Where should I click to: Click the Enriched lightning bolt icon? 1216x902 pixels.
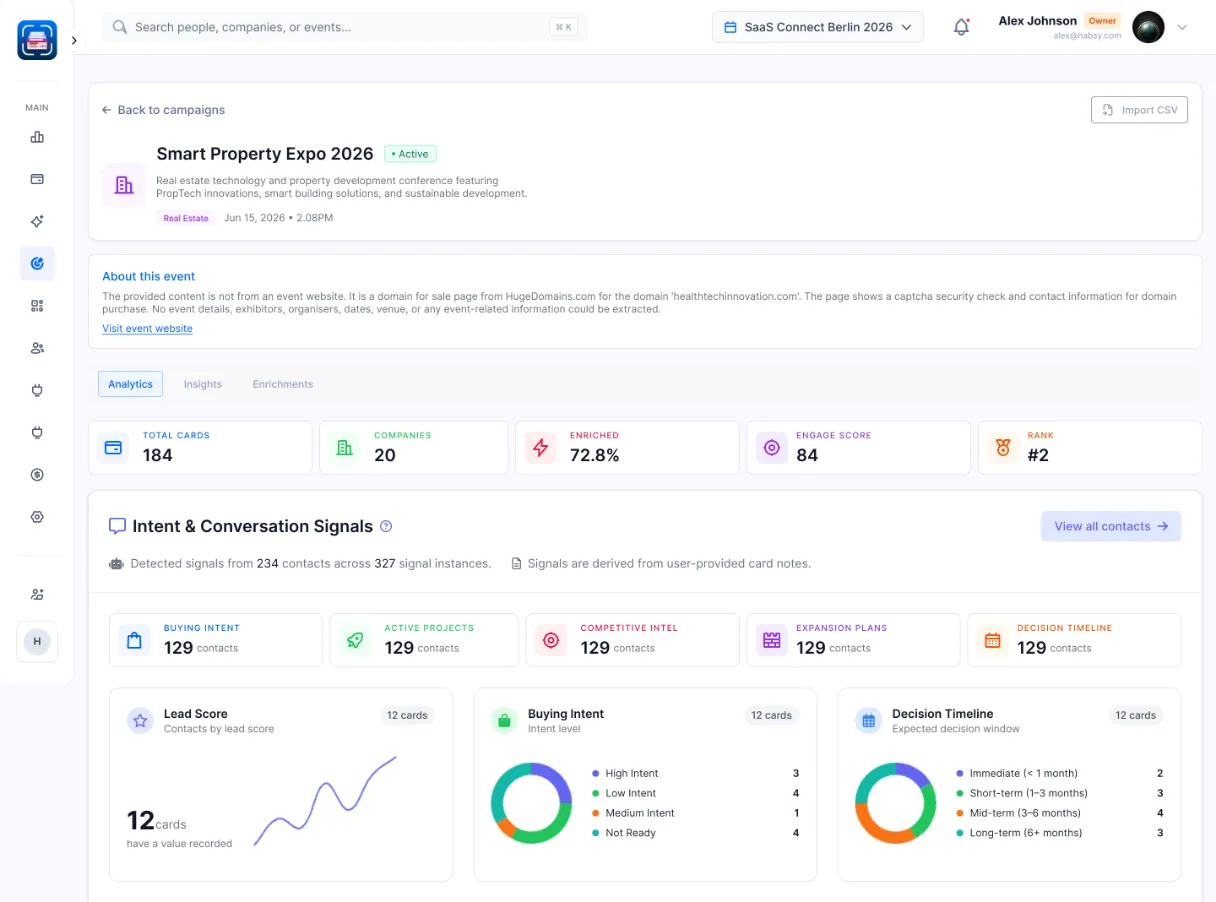point(541,448)
